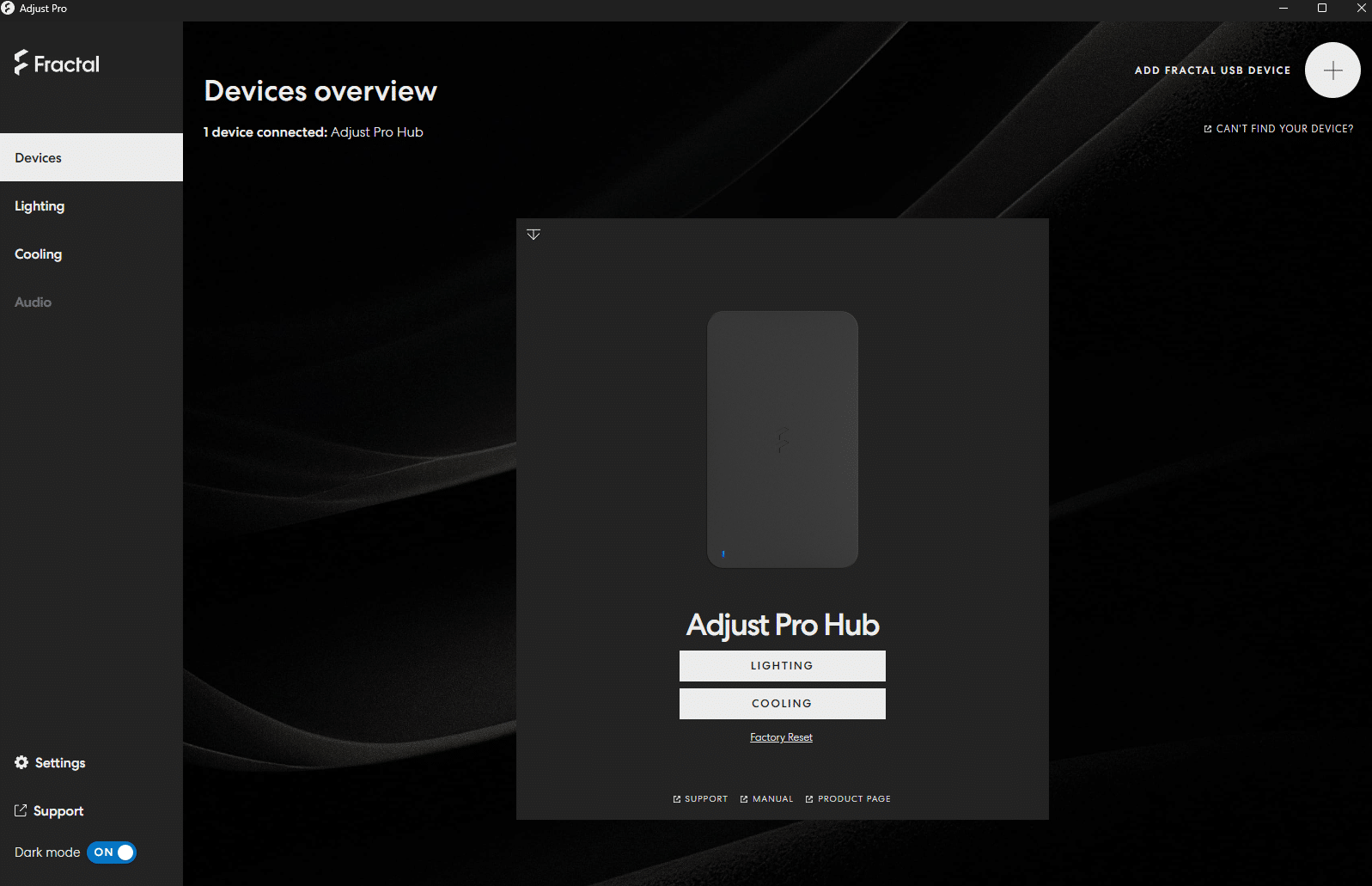Open the Devices sidebar tab

(x=91, y=157)
